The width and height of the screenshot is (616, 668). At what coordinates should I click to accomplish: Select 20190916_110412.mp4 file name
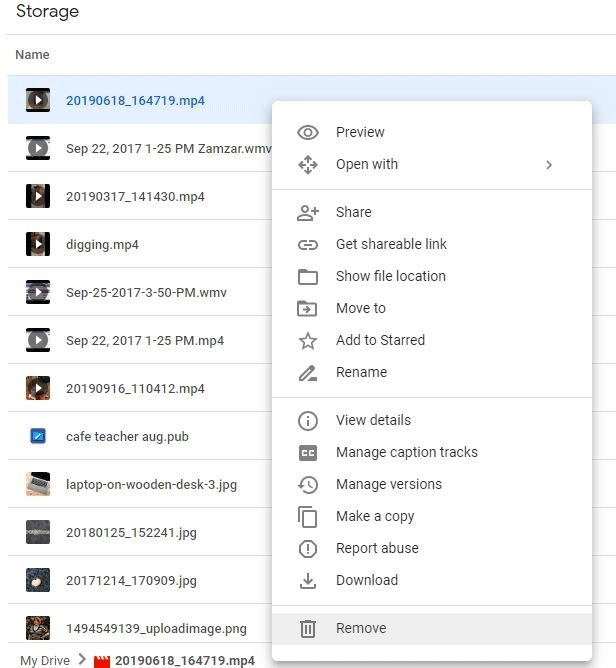point(135,389)
